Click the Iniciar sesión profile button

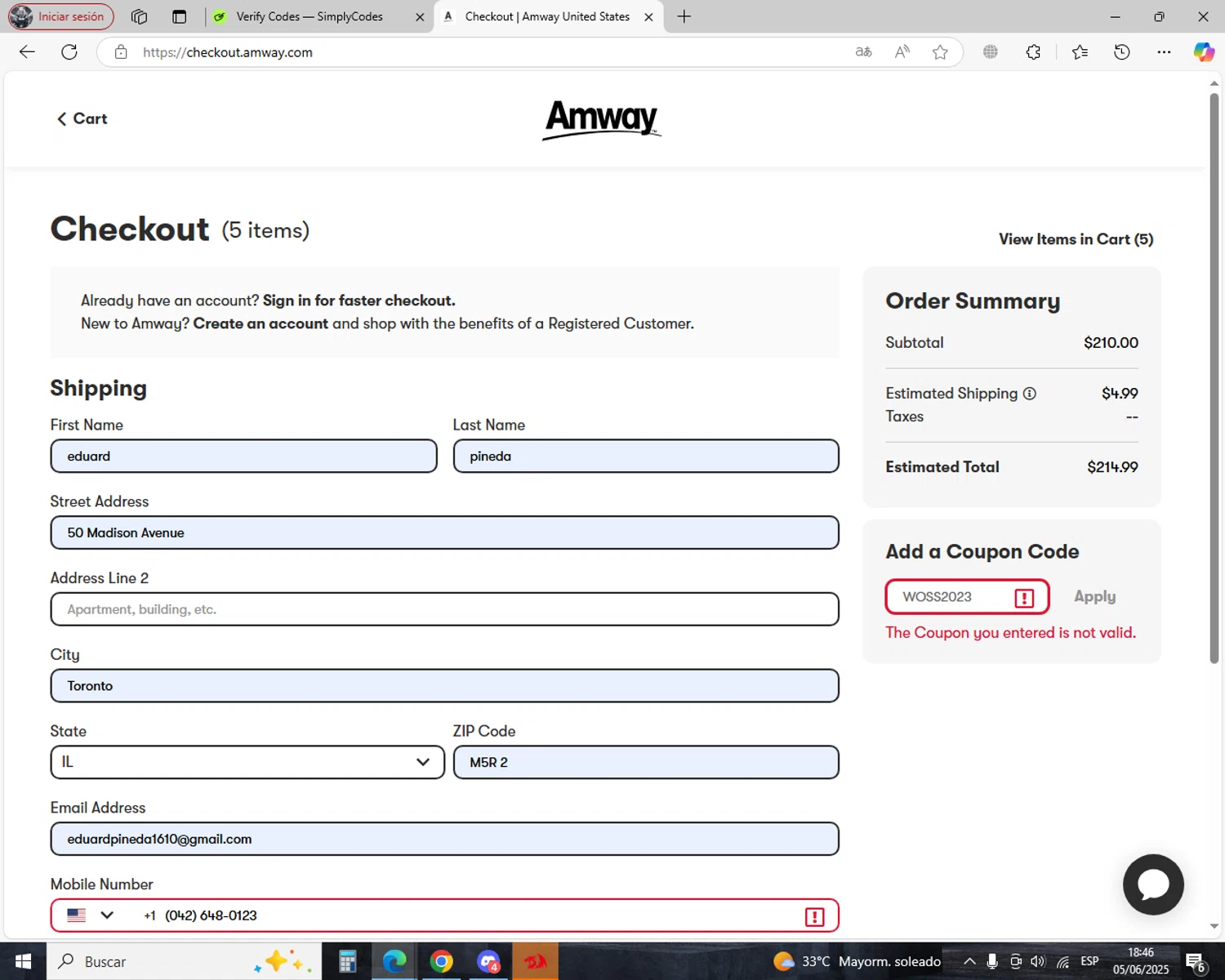coord(61,16)
